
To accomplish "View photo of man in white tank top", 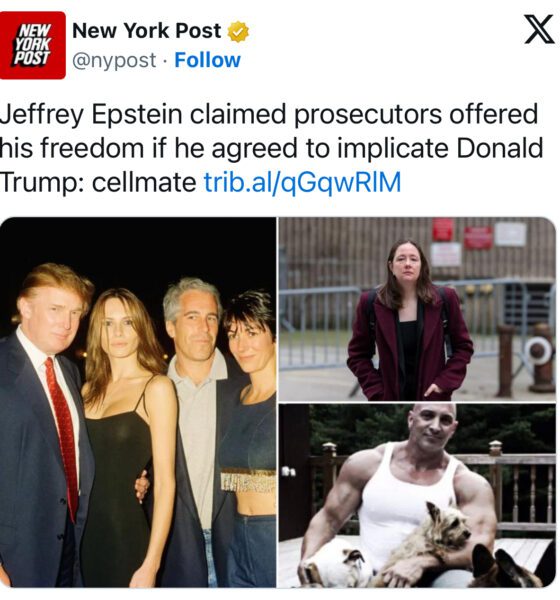I will (417, 496).
